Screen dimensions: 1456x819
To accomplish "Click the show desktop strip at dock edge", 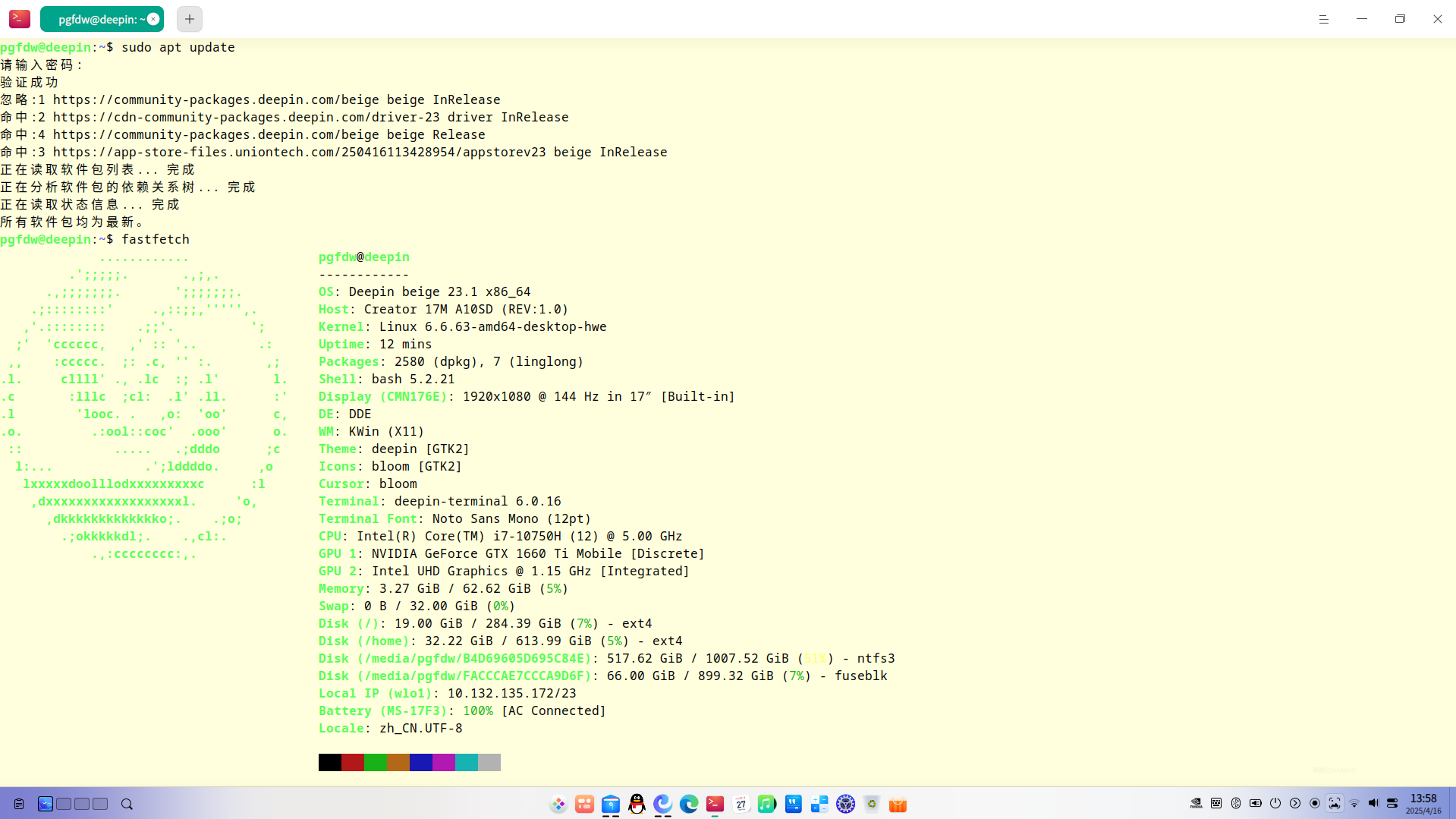I will coord(1452,804).
